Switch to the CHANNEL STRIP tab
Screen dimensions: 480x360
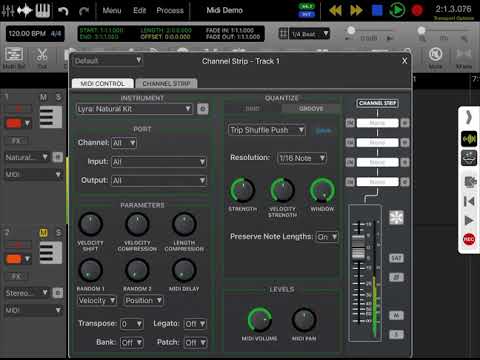pos(166,83)
